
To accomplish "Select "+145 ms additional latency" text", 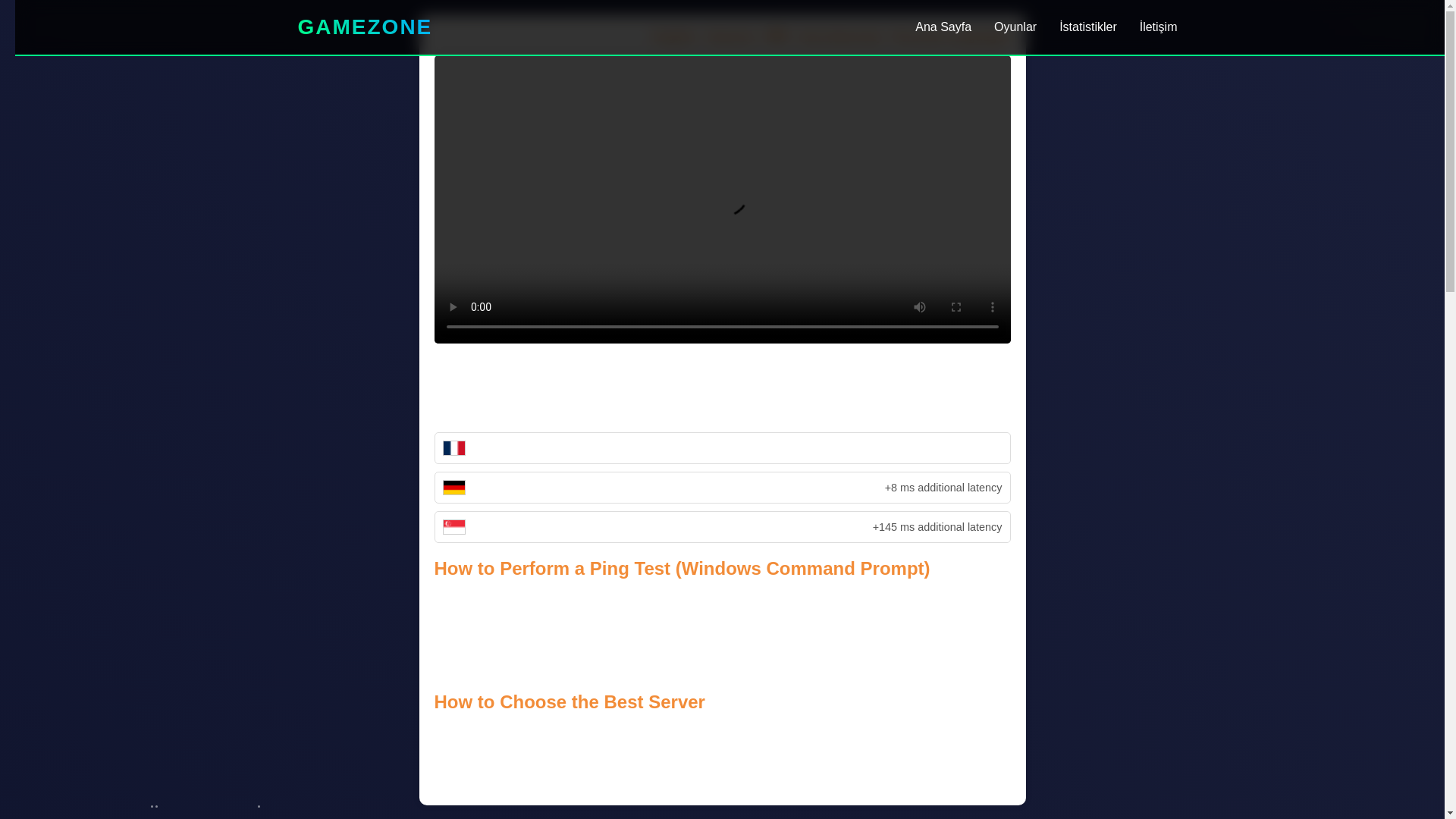I will click(937, 527).
